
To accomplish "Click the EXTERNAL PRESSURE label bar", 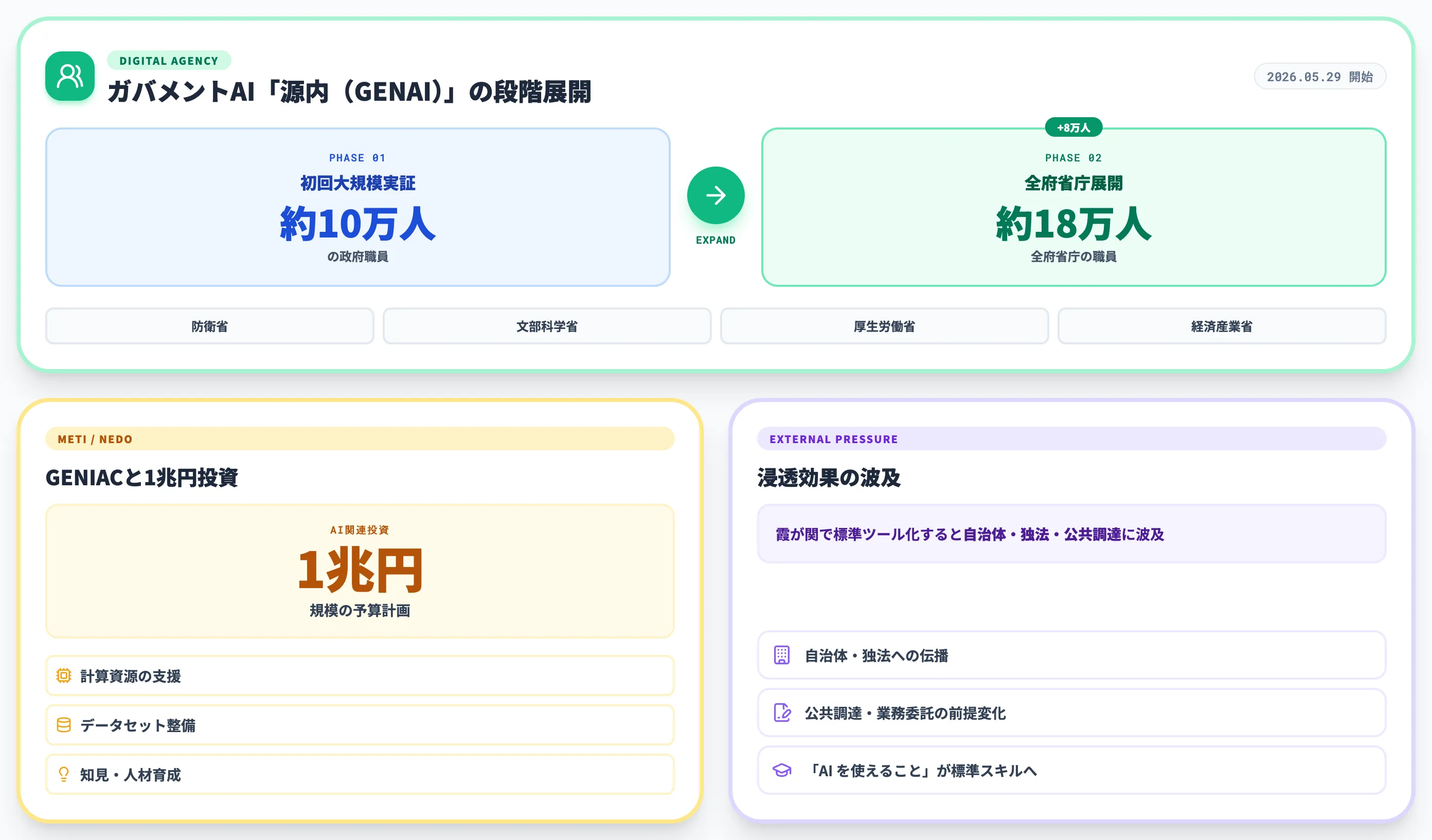I will [1072, 439].
